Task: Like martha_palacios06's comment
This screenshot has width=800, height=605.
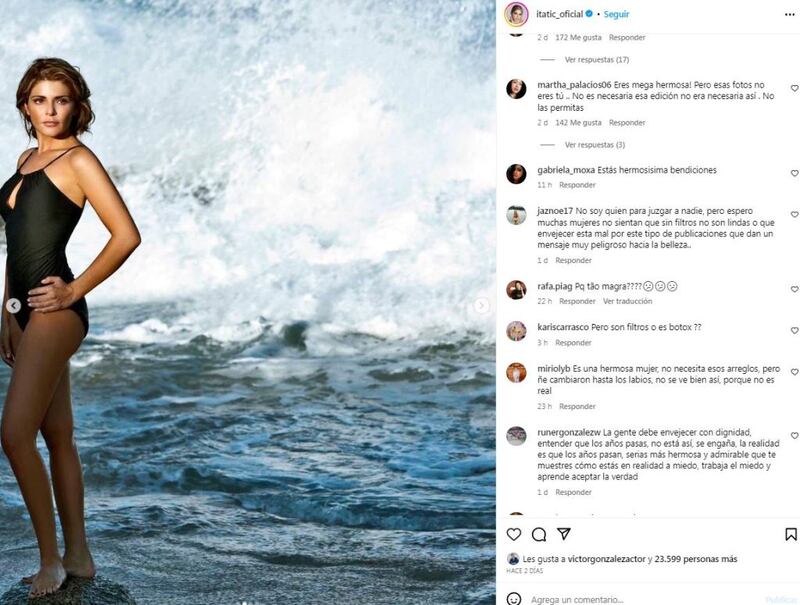Action: point(794,88)
